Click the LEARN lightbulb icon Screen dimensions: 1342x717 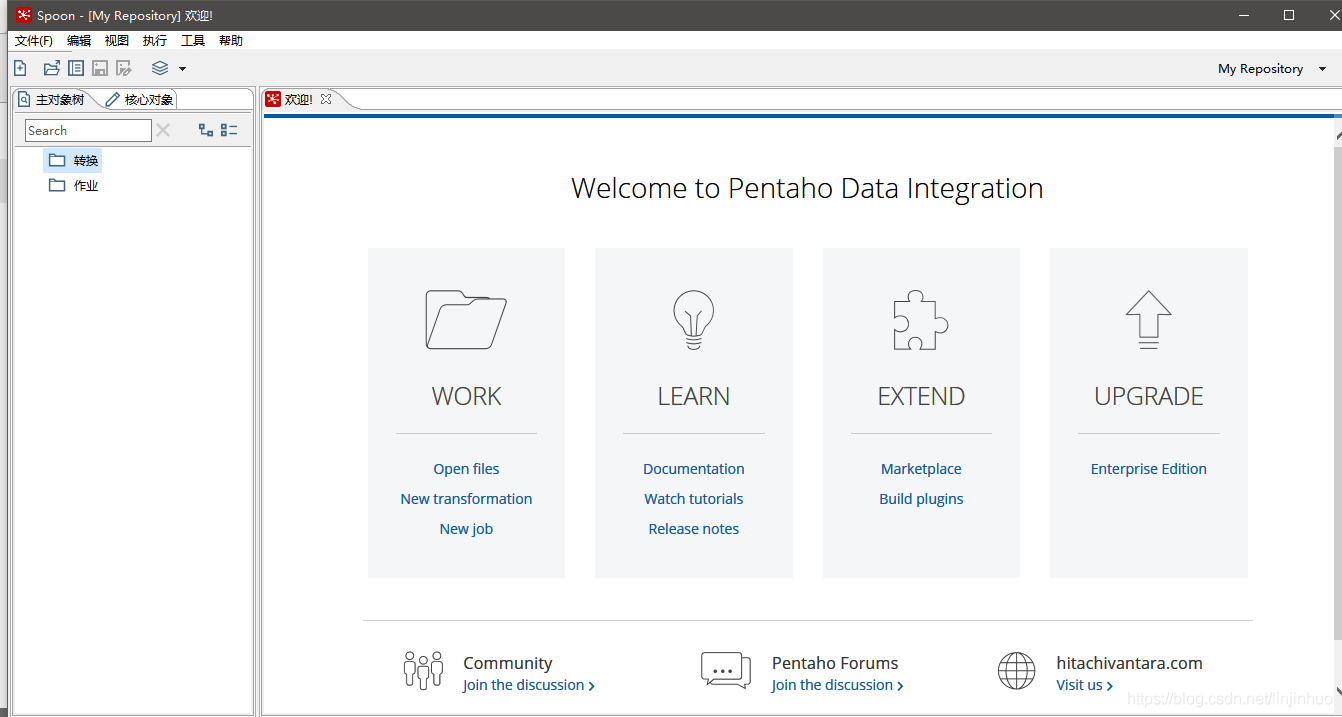[694, 320]
